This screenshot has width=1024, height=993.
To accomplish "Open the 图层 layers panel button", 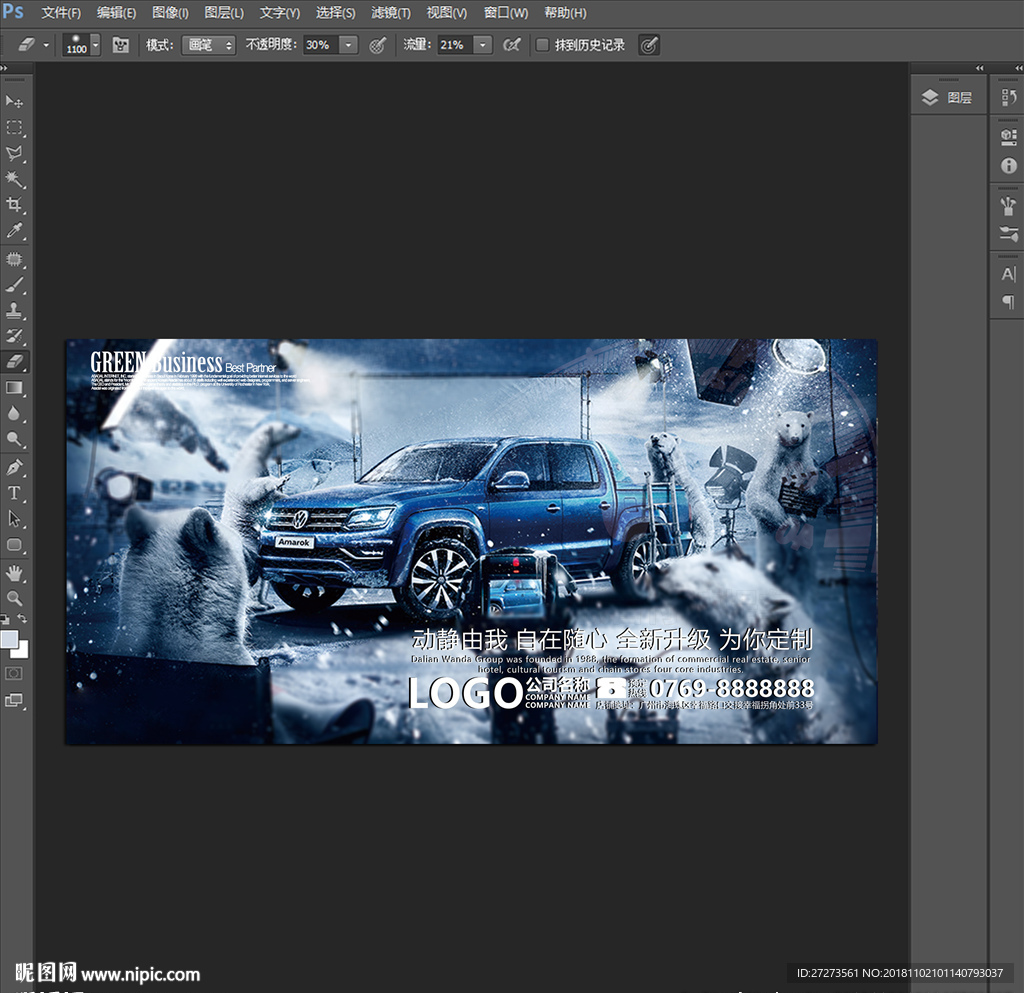I will 947,97.
